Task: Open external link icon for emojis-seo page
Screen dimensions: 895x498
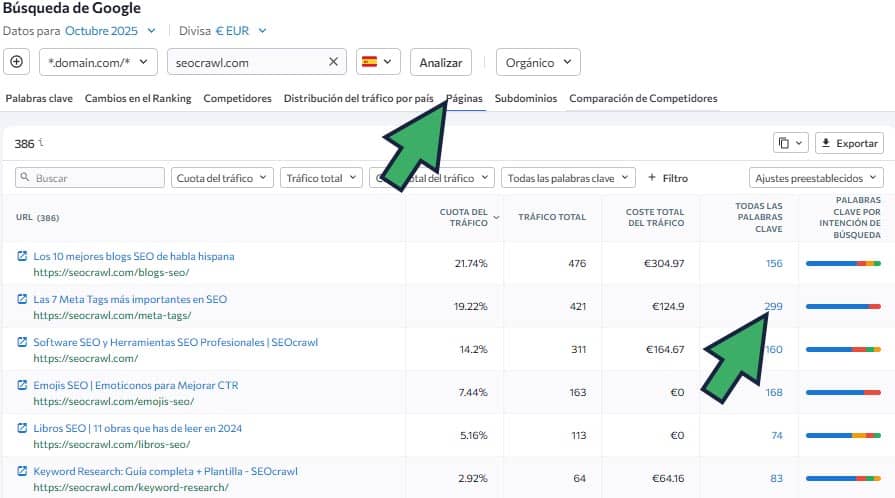Action: coord(22,385)
